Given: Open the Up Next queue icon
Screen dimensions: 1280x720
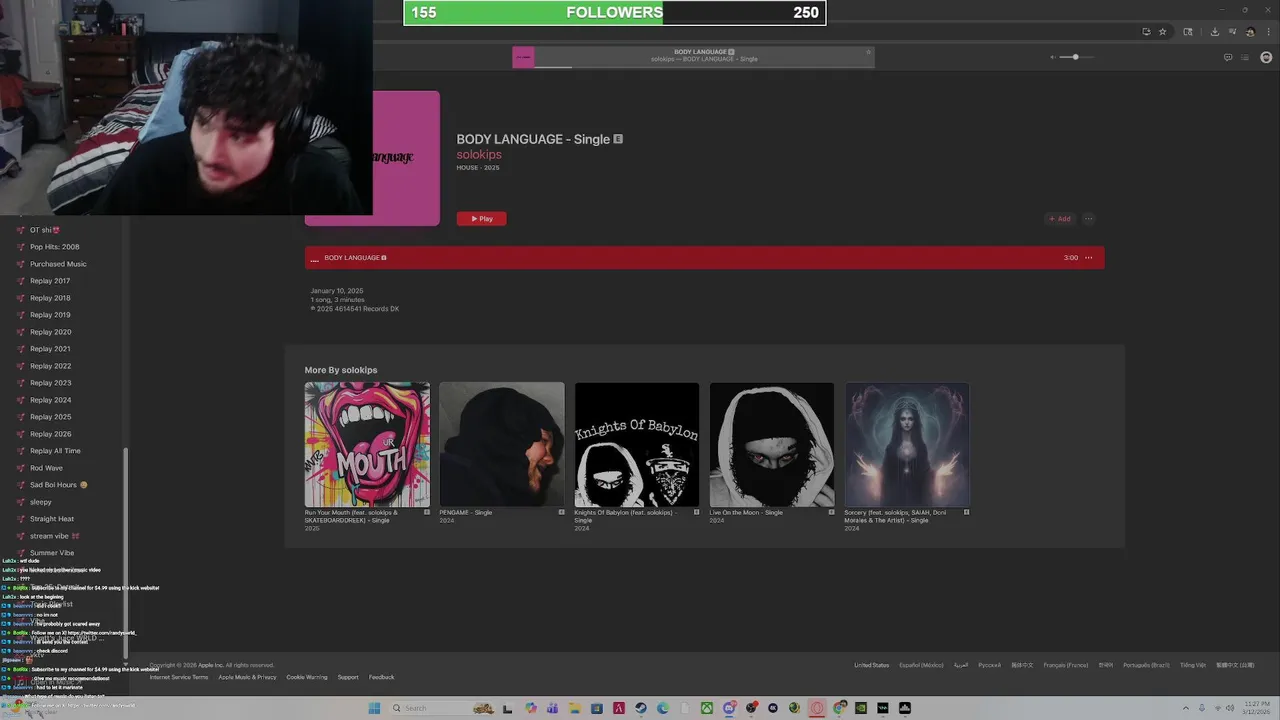Looking at the screenshot, I should [1243, 57].
